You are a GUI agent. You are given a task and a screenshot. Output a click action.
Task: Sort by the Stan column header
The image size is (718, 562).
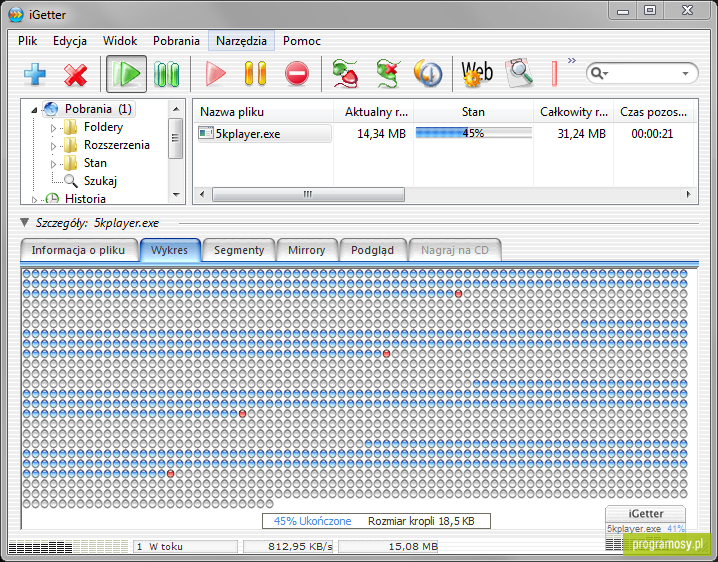click(x=473, y=112)
